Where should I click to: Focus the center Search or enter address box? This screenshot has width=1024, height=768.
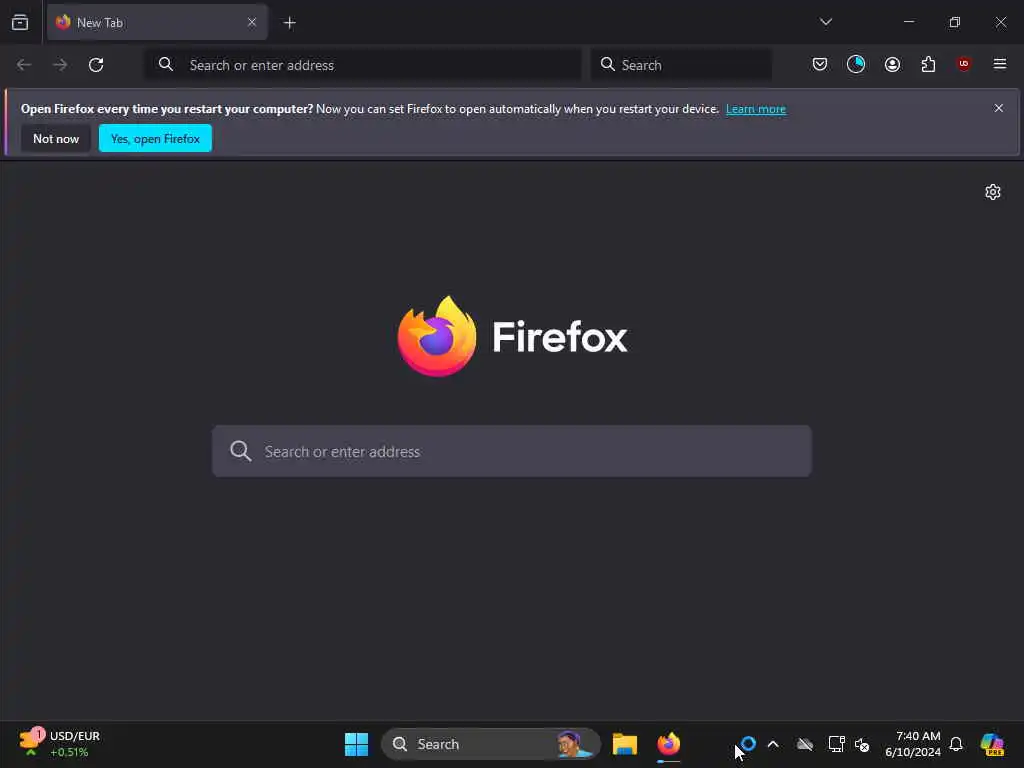512,451
